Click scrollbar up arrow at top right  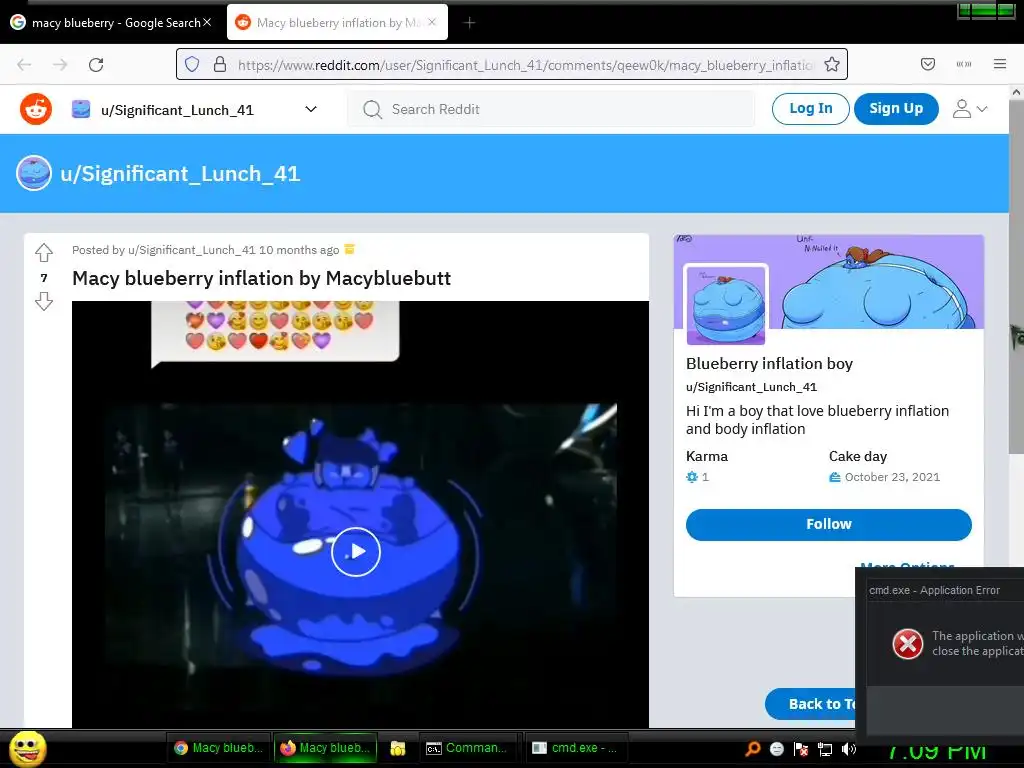(1016, 92)
